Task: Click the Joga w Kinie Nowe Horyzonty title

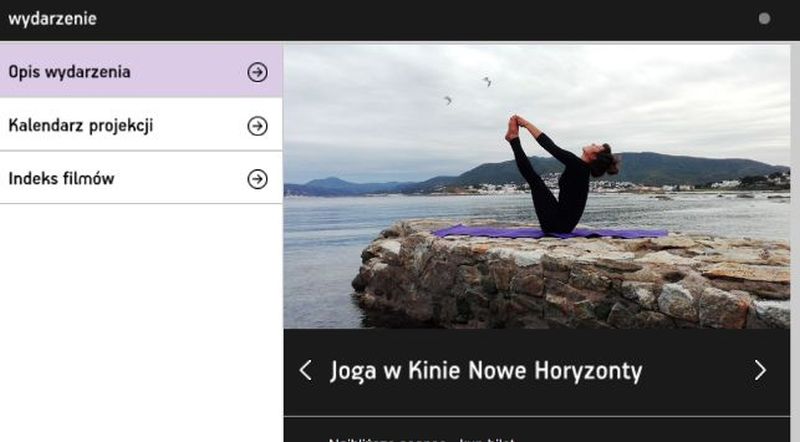Action: click(486, 372)
